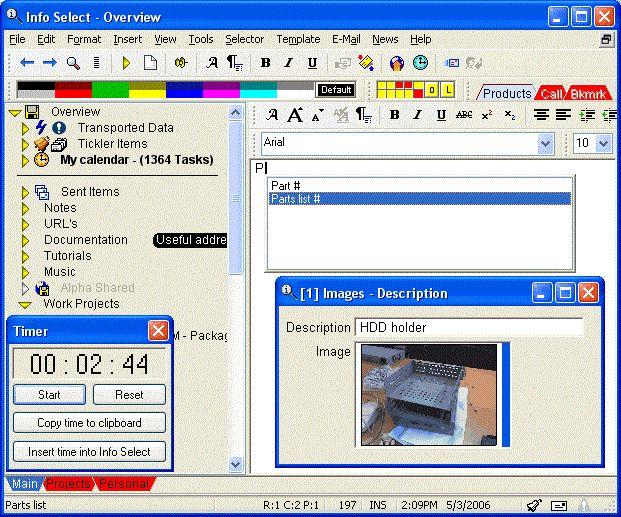Click the blue back arrow icon
The height and width of the screenshot is (517, 621).
tap(27, 63)
